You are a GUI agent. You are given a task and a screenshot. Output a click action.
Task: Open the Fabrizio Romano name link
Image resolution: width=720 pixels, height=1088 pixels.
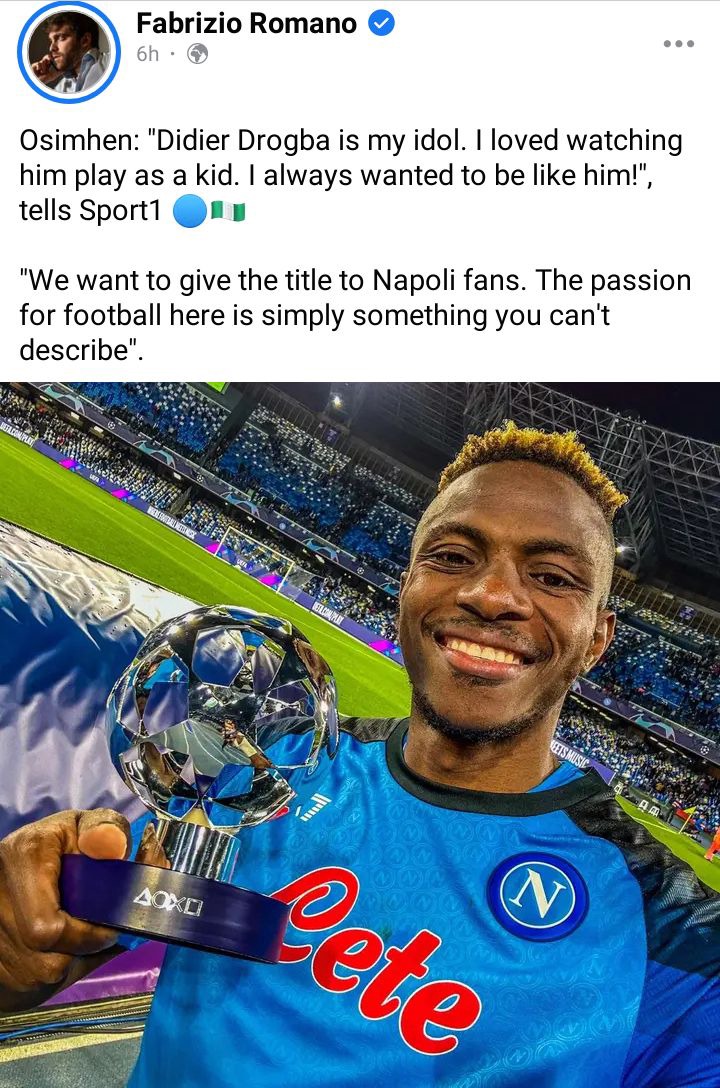246,24
